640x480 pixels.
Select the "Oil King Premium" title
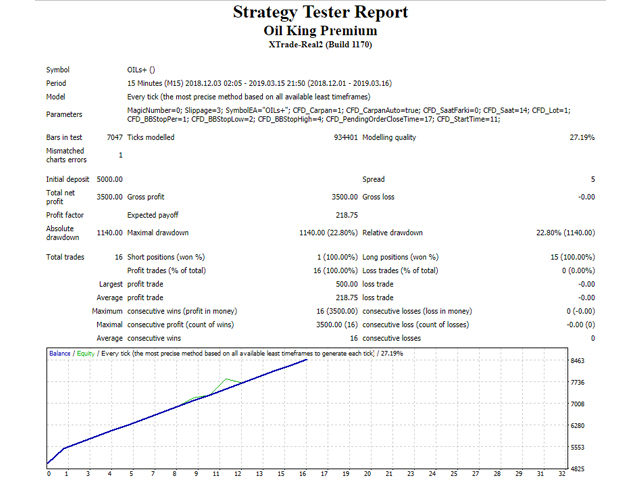pyautogui.click(x=320, y=31)
